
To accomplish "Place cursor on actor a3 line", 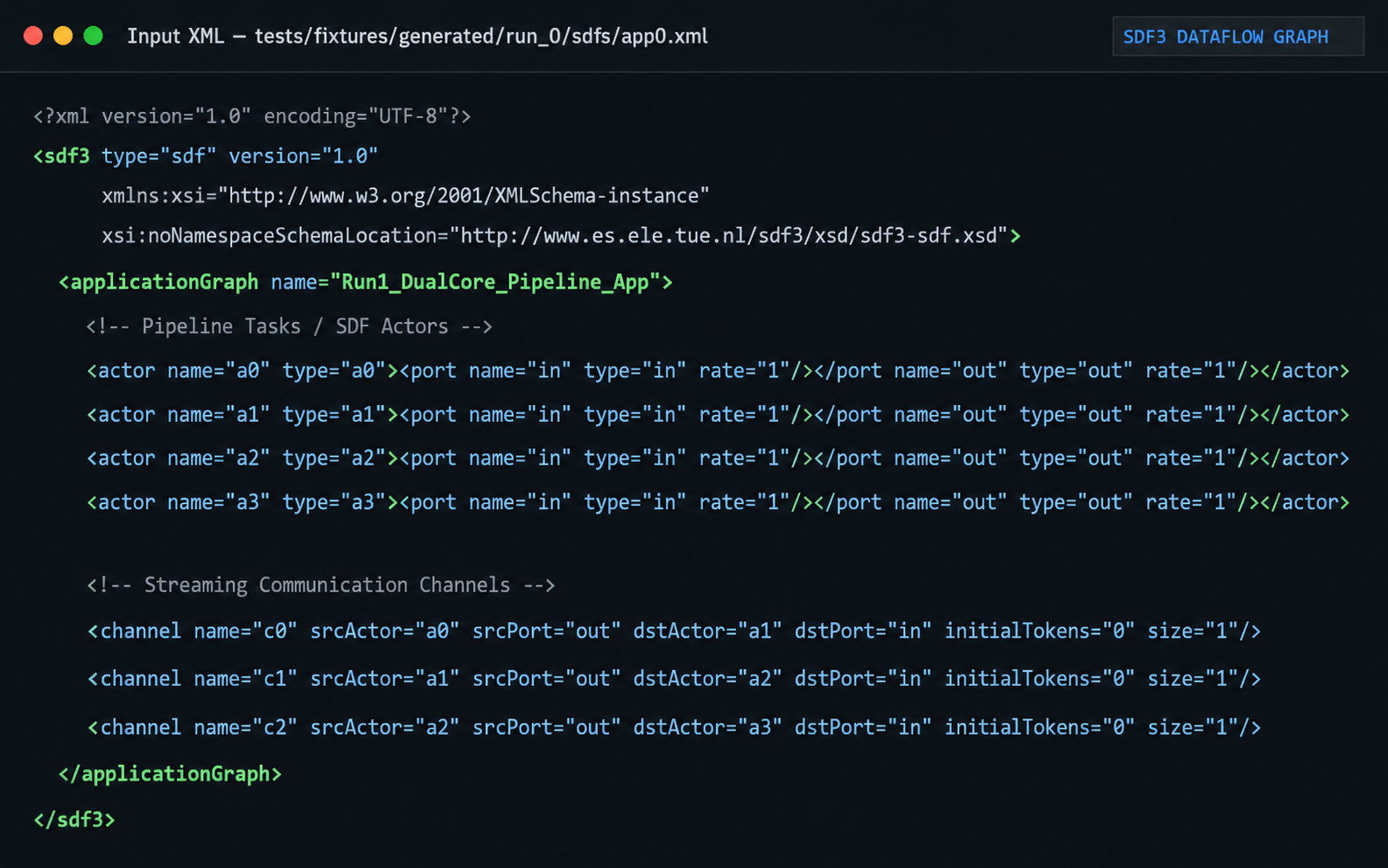I will click(x=718, y=502).
